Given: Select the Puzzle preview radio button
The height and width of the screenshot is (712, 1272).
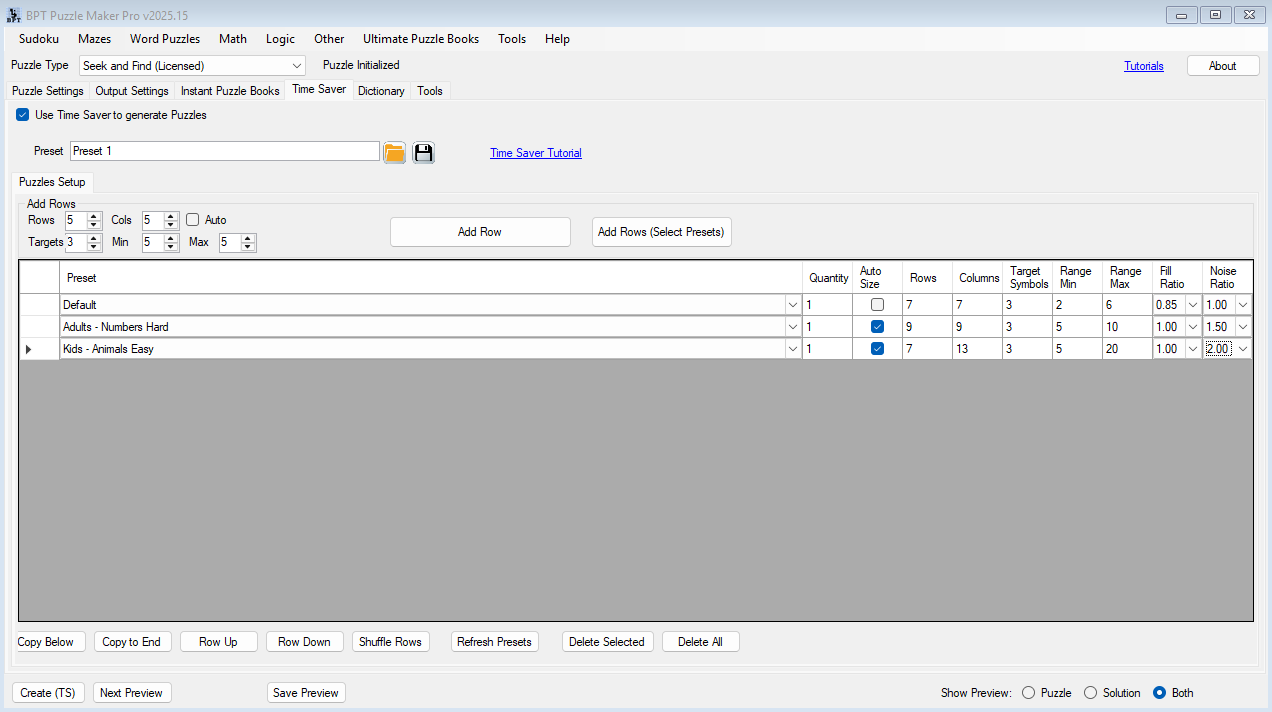Looking at the screenshot, I should click(1028, 693).
